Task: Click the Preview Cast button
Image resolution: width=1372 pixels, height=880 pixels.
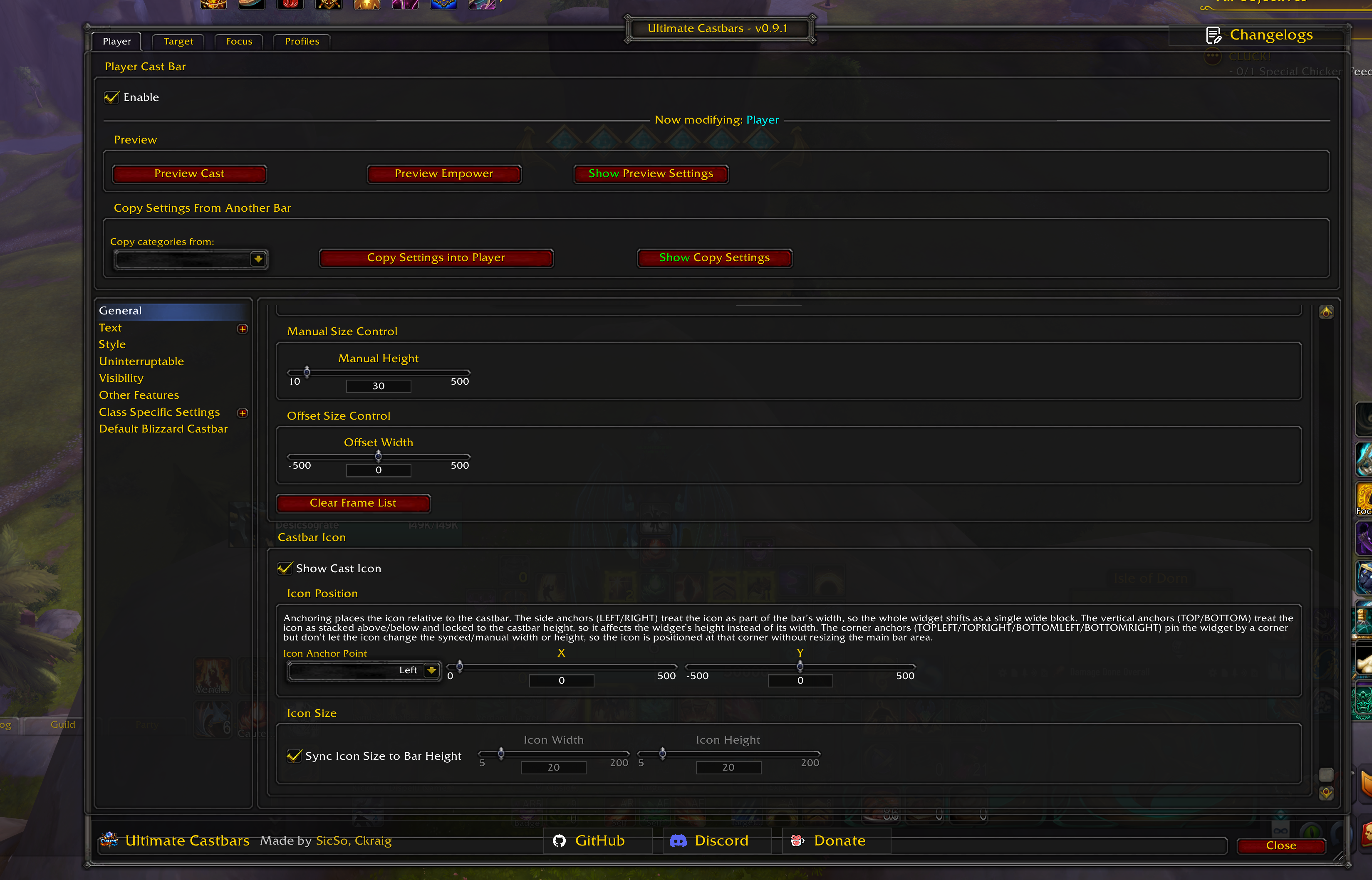Action: point(189,174)
